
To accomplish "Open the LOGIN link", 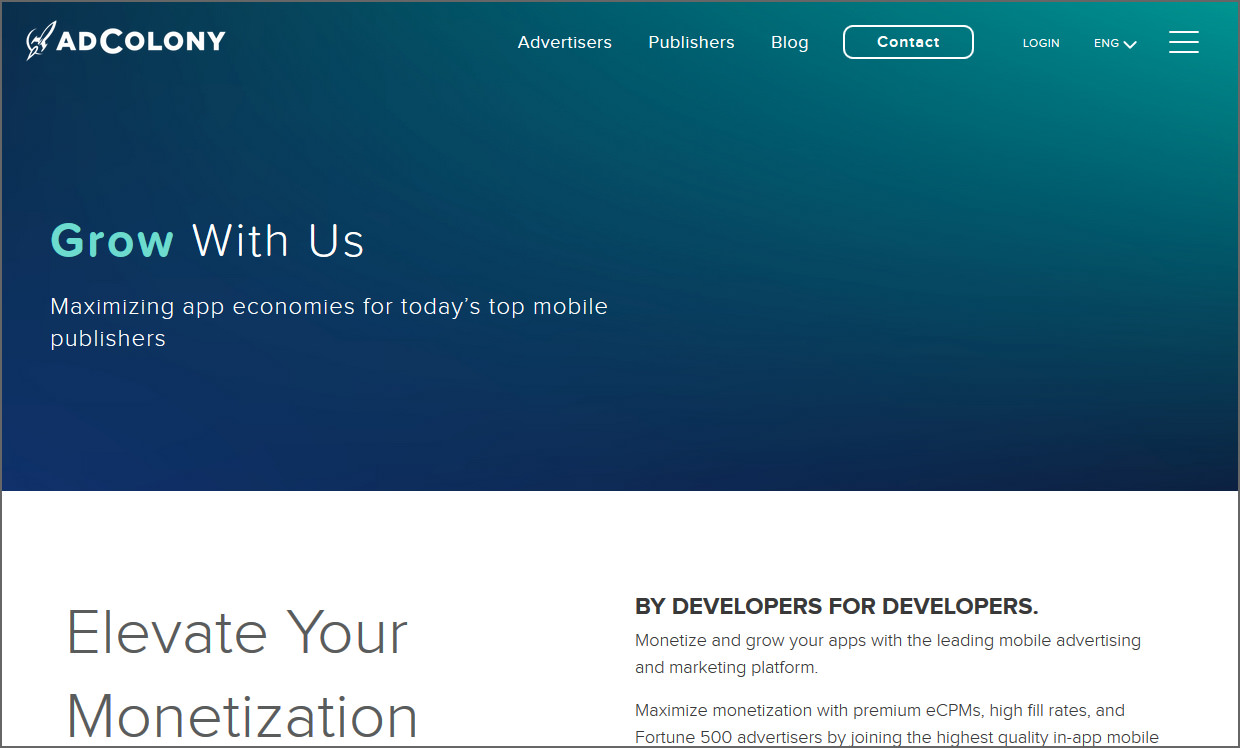I will click(1041, 43).
